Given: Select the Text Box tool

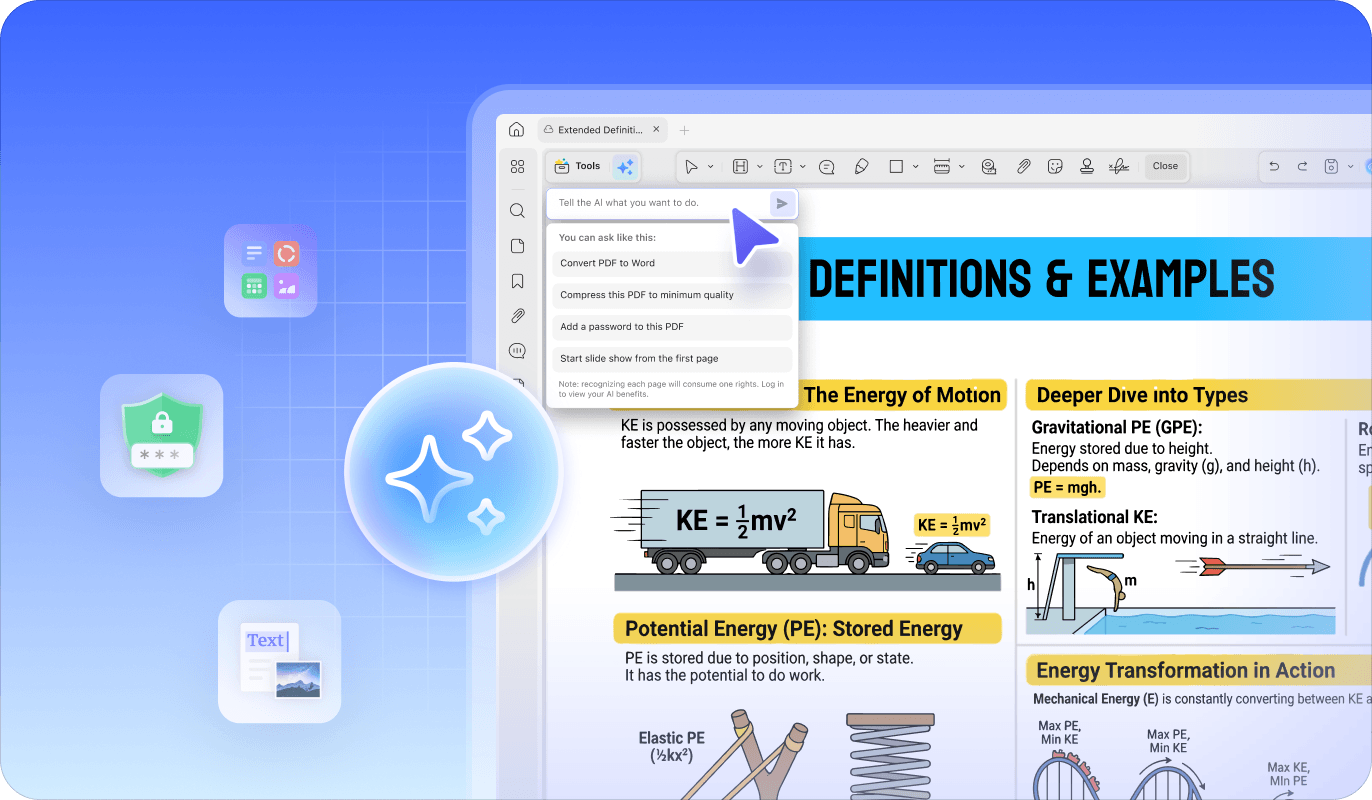Looking at the screenshot, I should (x=783, y=167).
